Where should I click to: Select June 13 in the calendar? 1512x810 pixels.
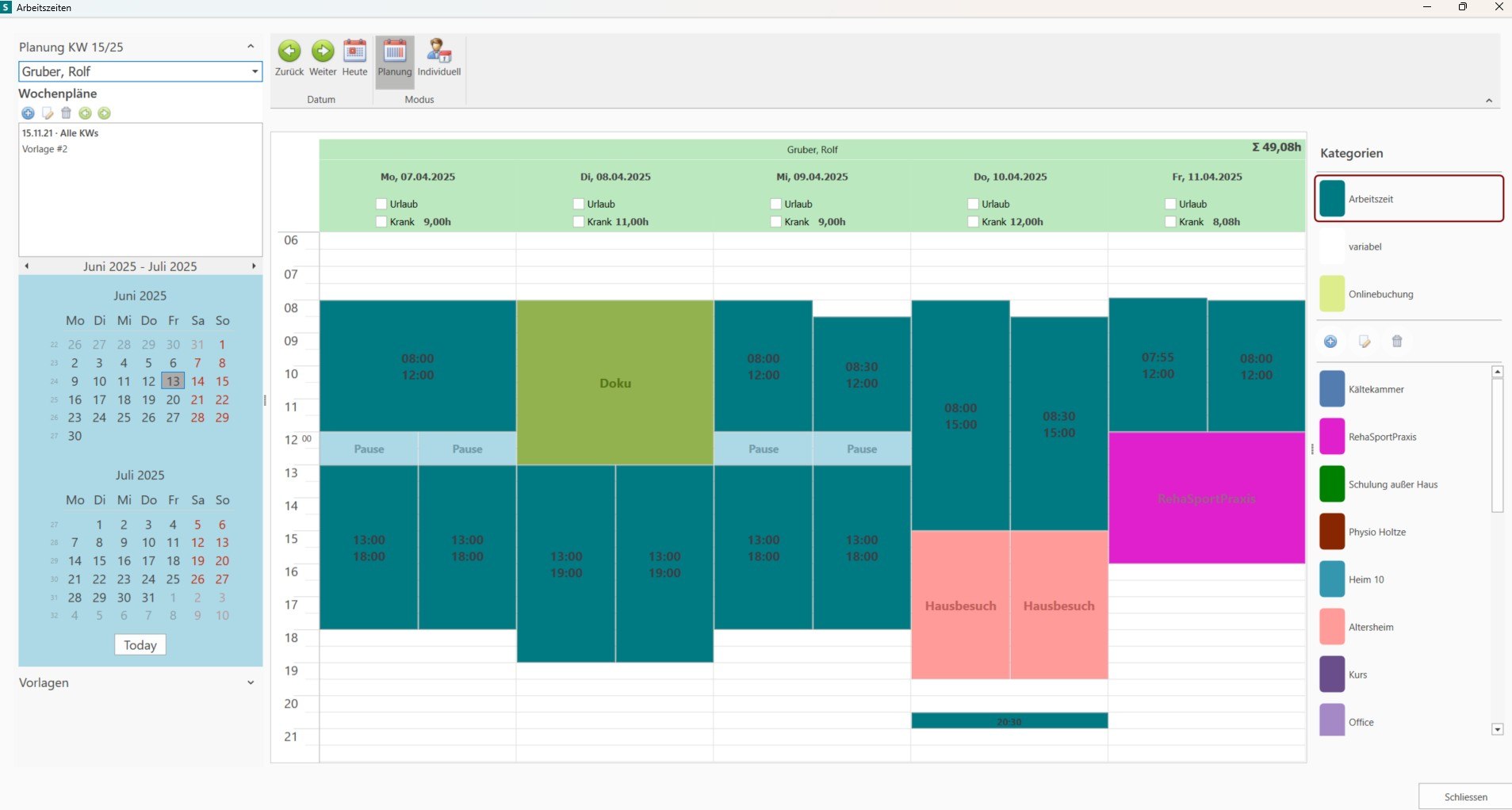point(173,381)
